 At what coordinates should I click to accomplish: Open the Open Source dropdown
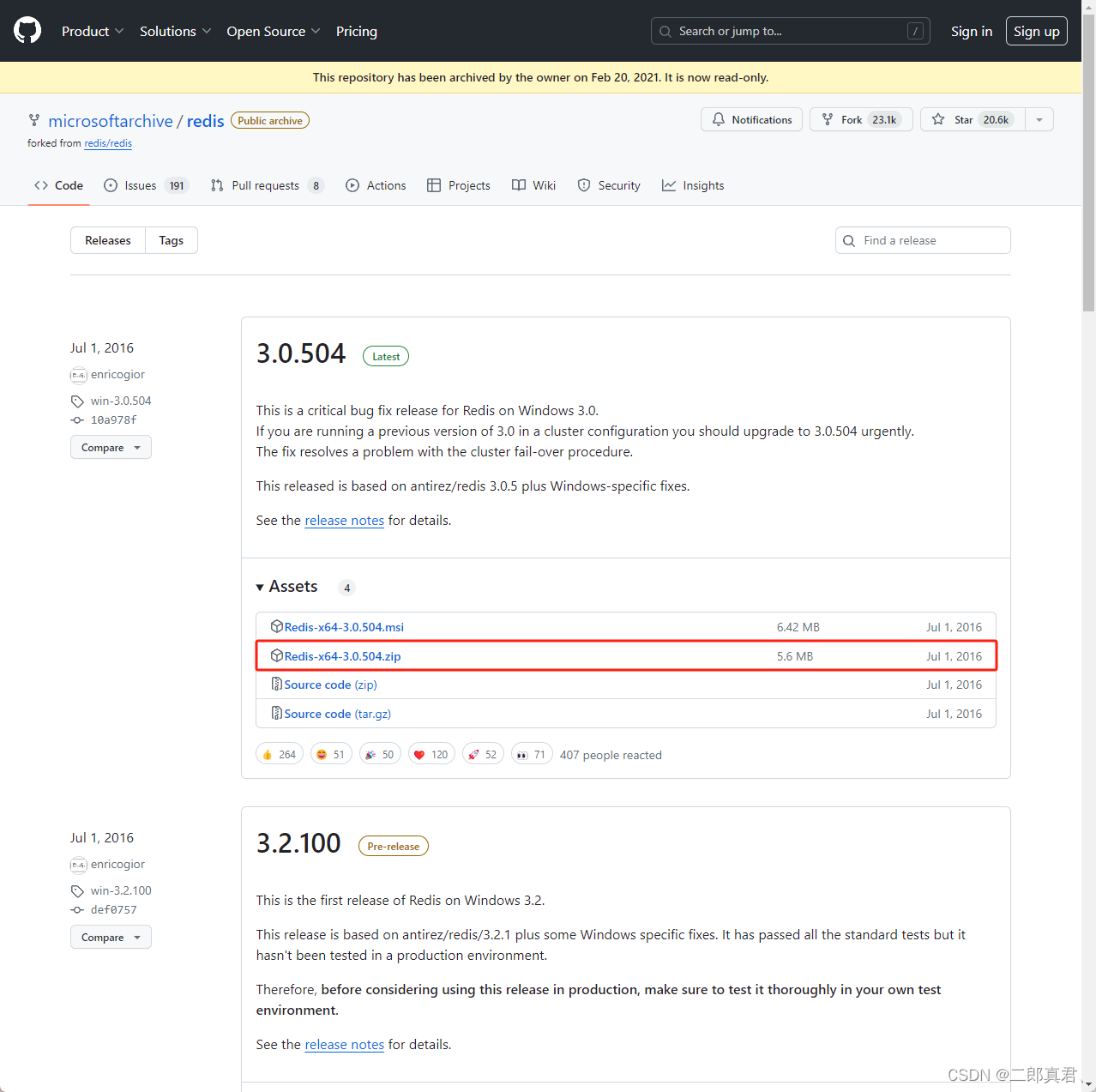274,31
